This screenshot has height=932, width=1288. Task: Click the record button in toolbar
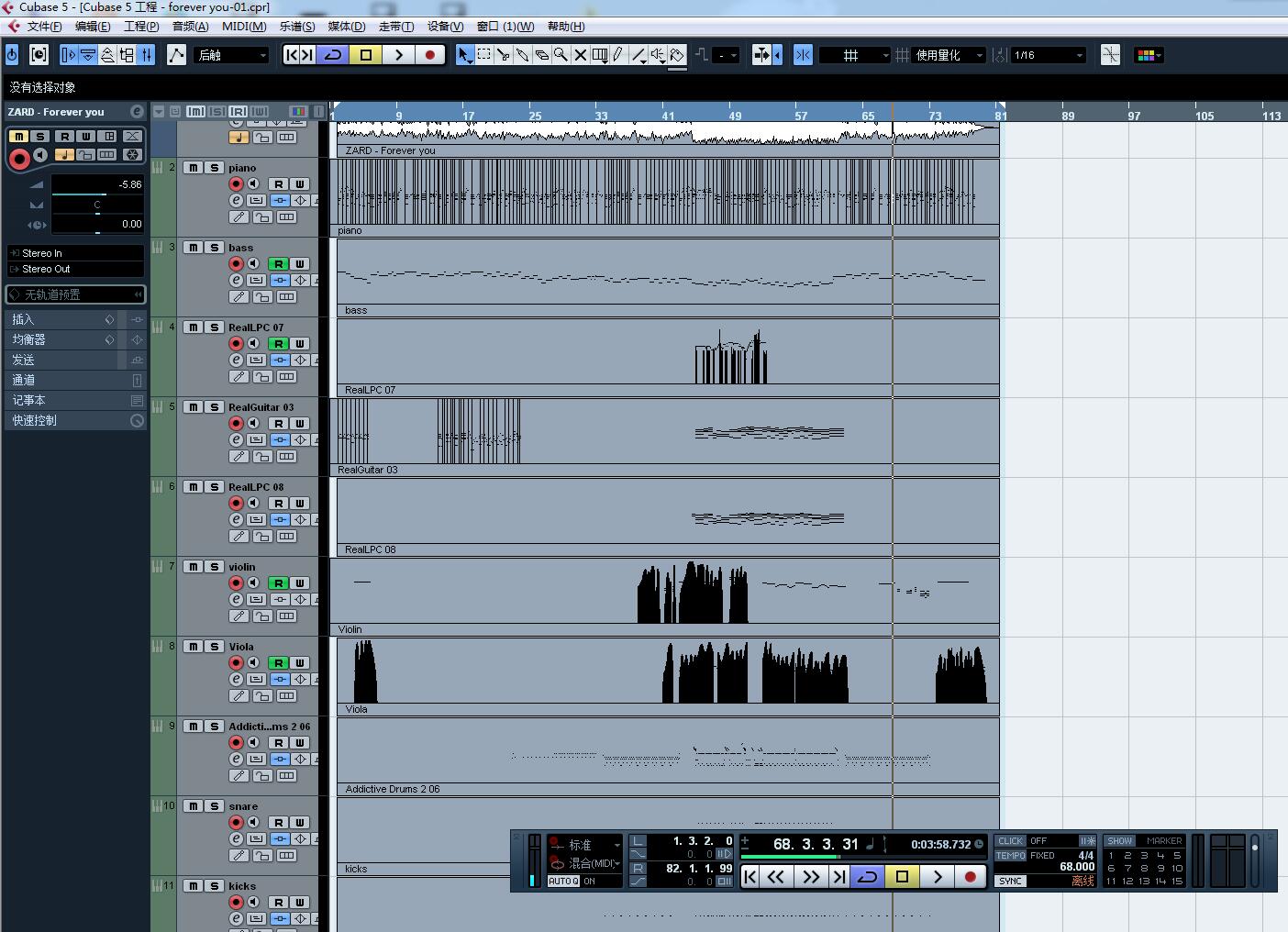point(429,55)
